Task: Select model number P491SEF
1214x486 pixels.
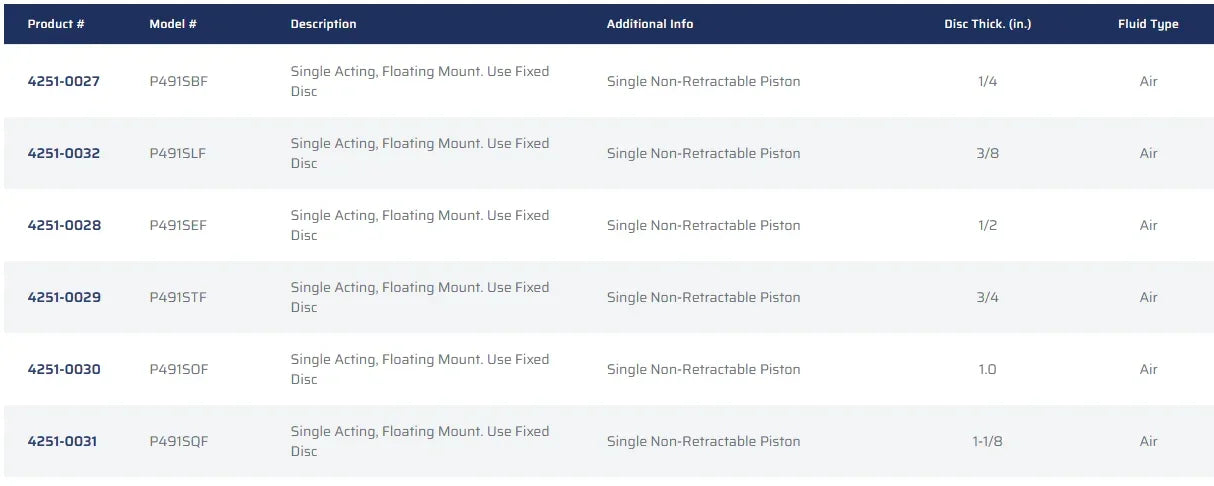Action: 178,225
